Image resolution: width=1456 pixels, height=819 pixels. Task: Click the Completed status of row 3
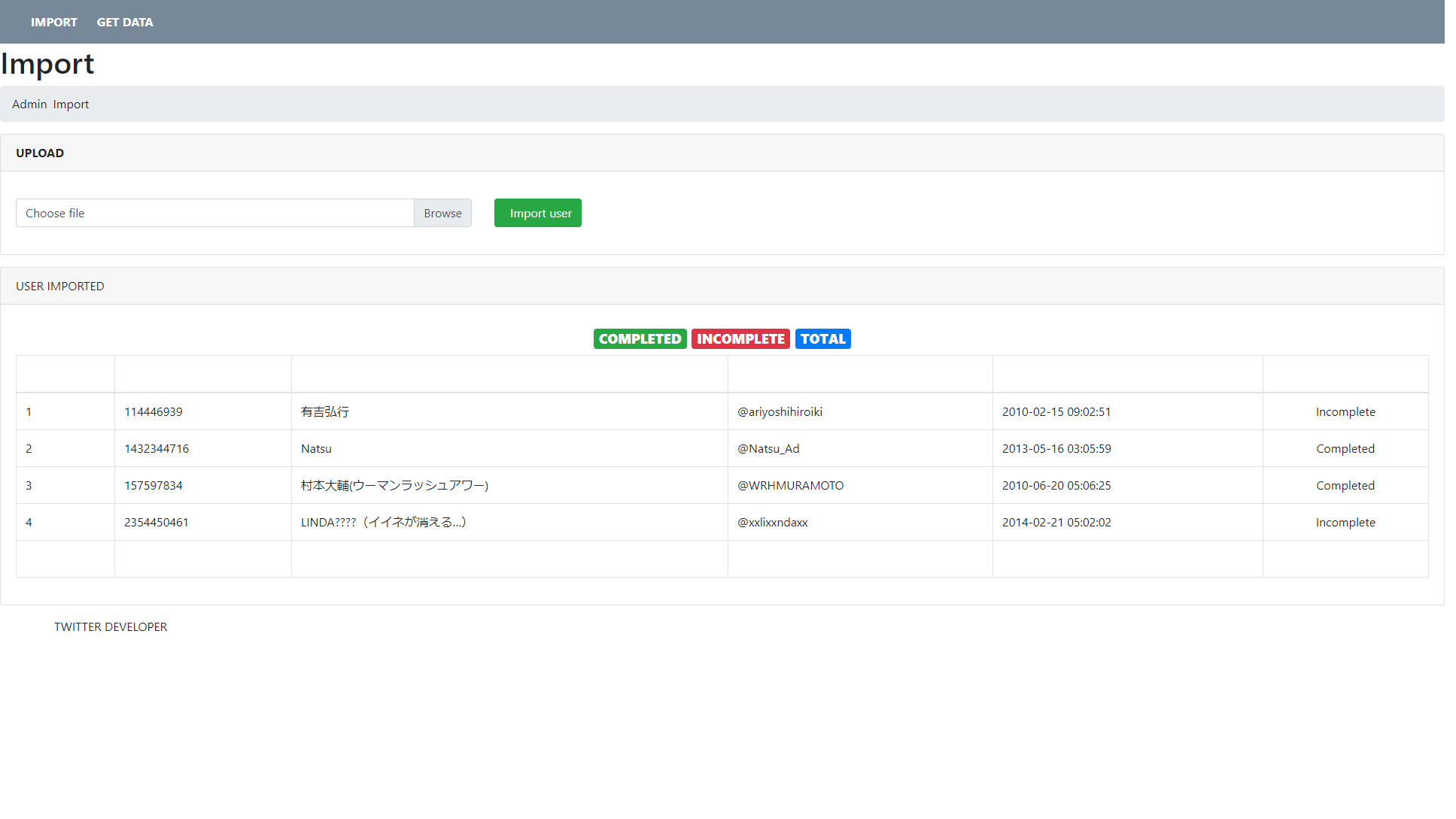click(1345, 485)
